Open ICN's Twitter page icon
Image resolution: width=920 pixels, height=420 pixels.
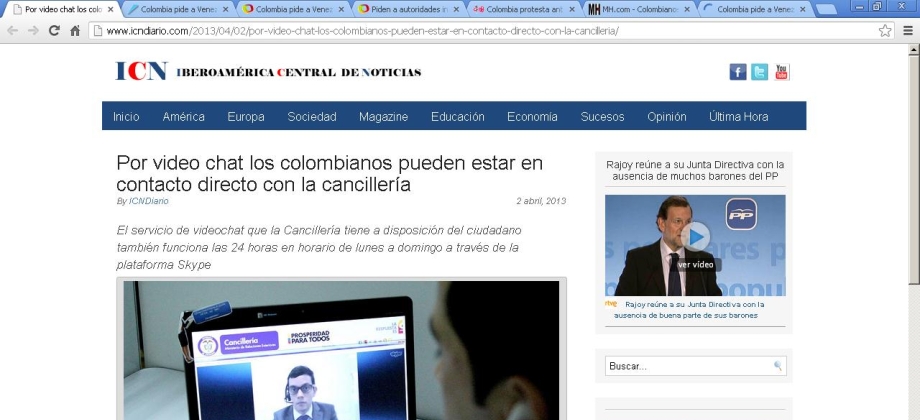(759, 72)
